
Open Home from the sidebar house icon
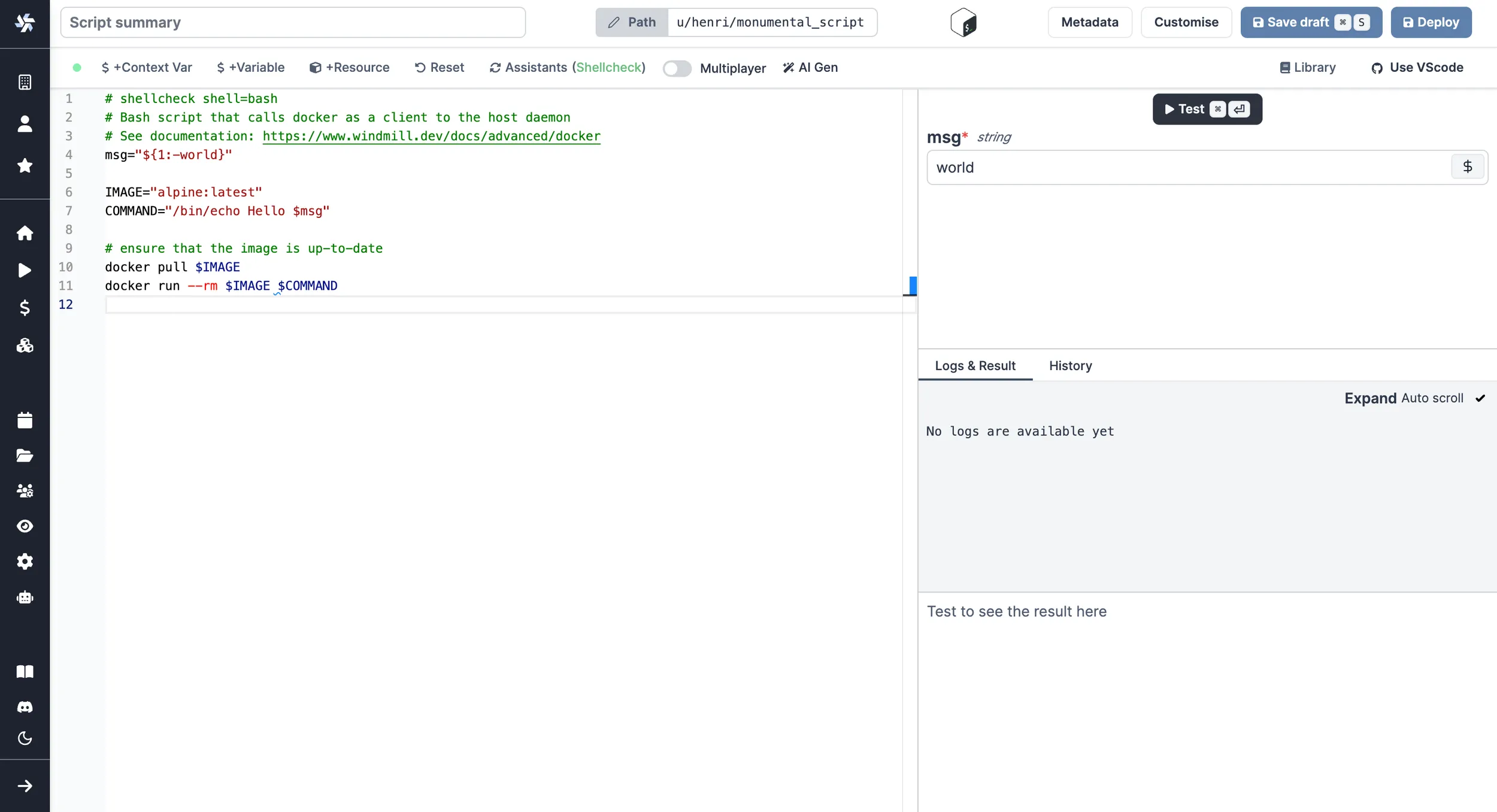pos(25,233)
